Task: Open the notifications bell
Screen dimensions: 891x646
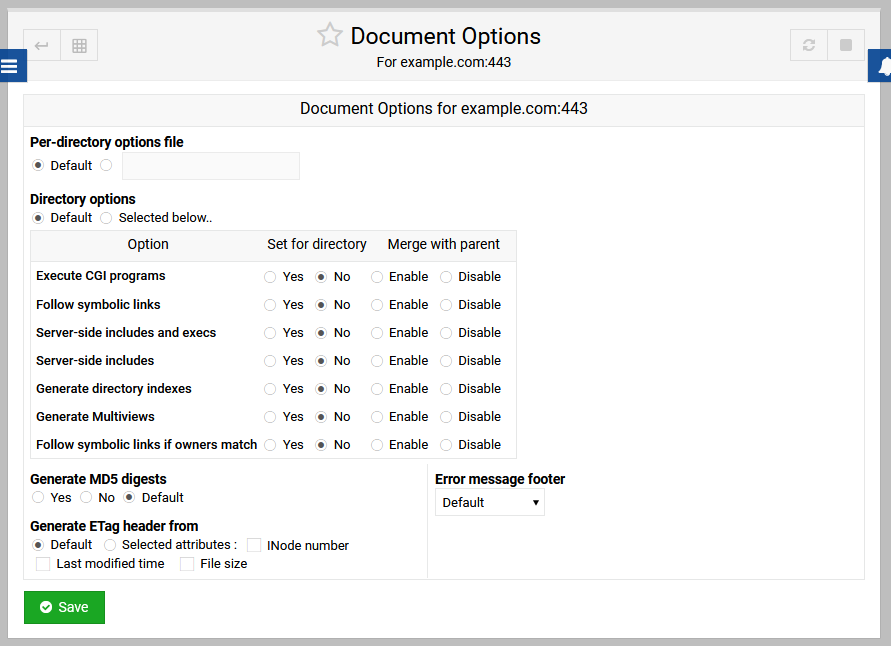Action: pyautogui.click(x=882, y=66)
